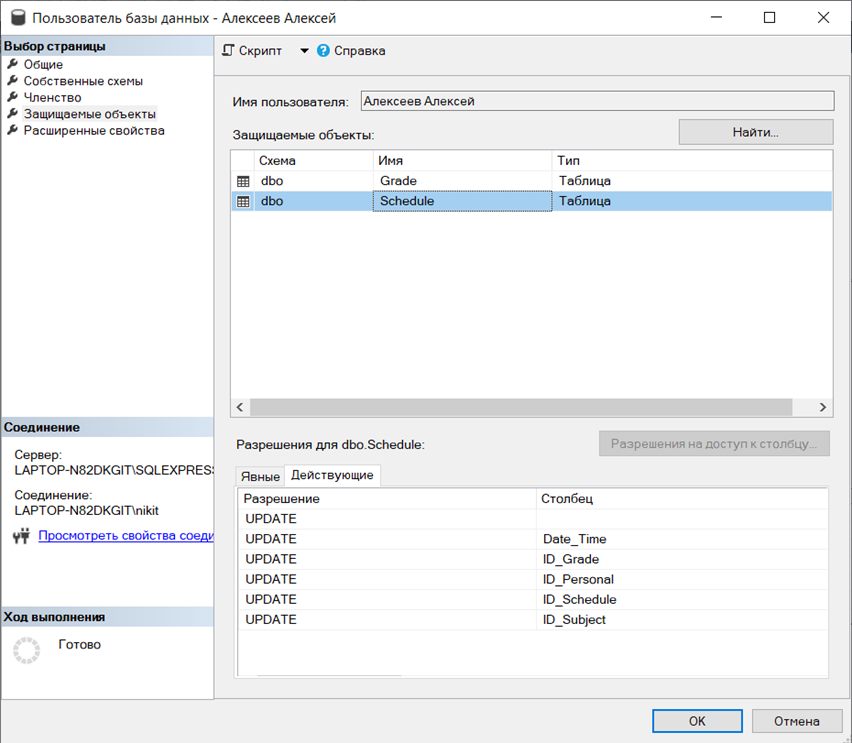
Task: Click table icon of Grade row
Action: click(243, 181)
